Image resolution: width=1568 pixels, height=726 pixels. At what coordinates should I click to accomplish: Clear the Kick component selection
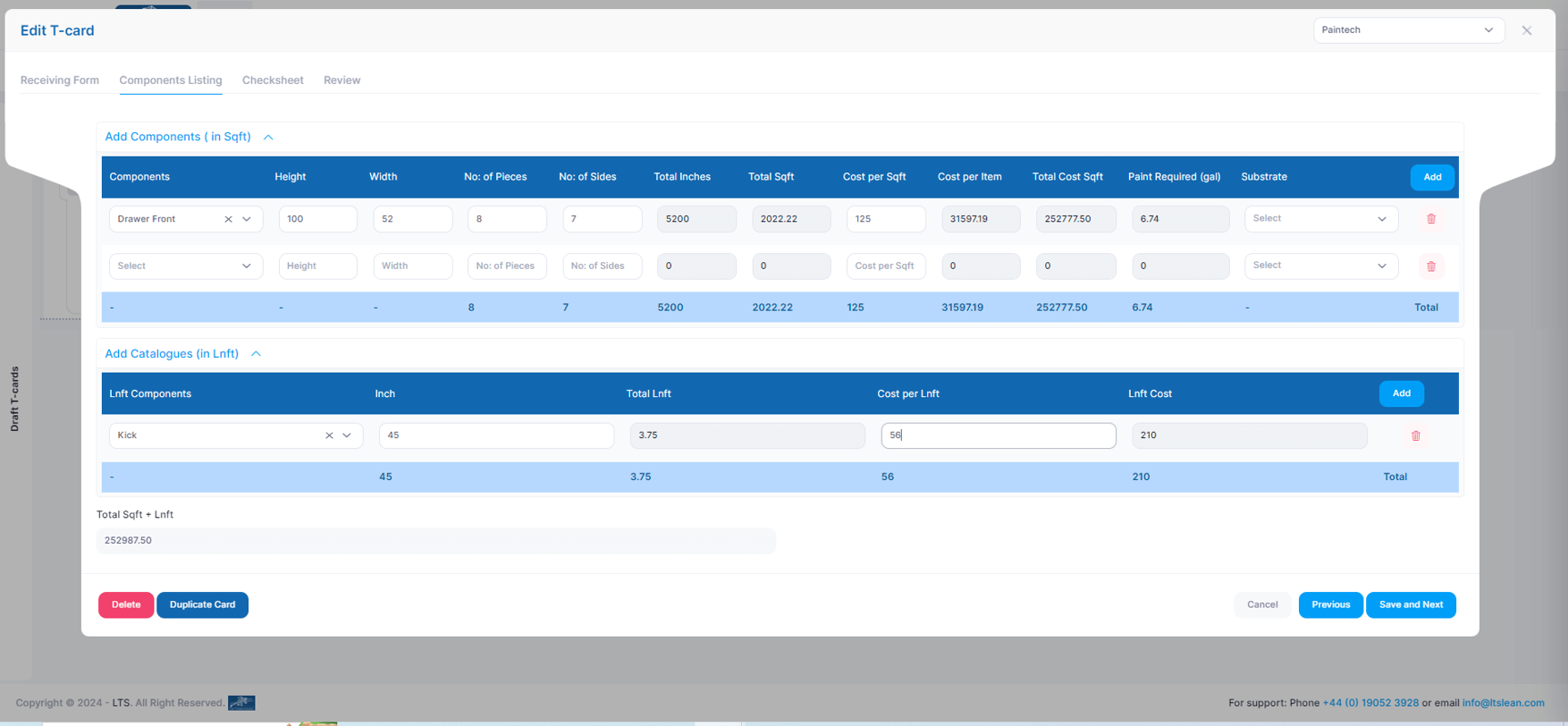tap(329, 435)
